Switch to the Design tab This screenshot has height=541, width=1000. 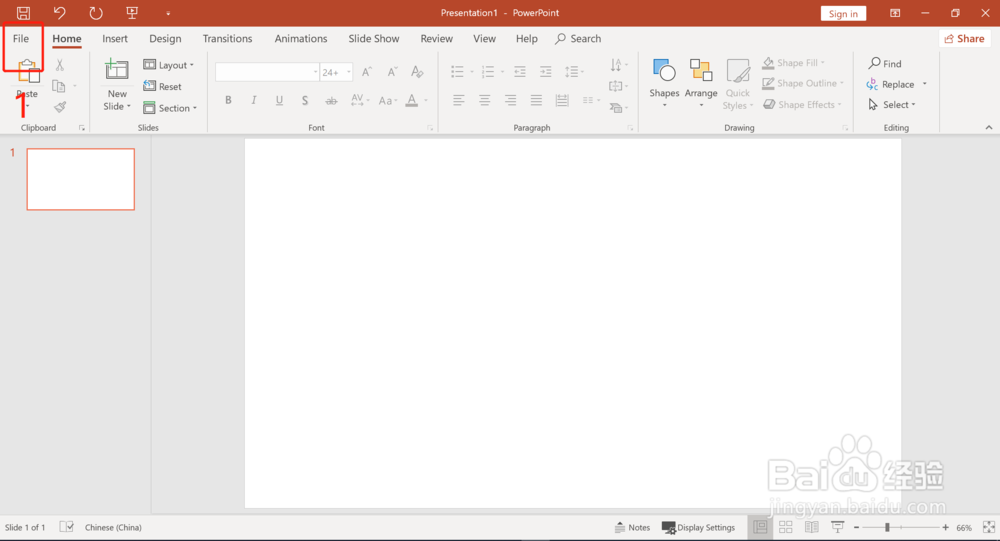165,39
